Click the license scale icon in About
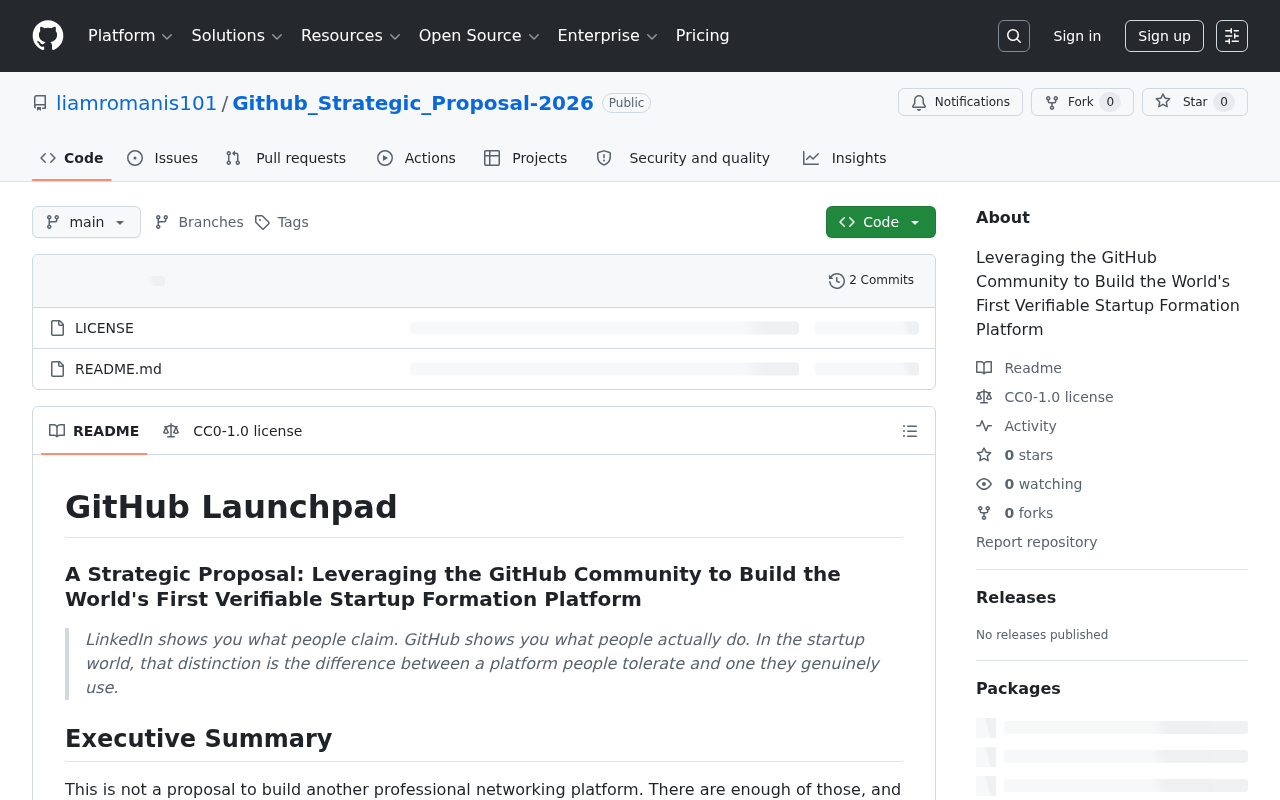Screen dimensions: 1280x800 click(x=984, y=397)
